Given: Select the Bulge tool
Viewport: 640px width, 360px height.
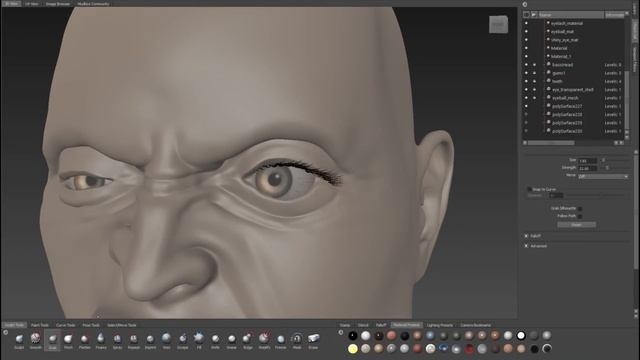Looking at the screenshot, I should 248,340.
